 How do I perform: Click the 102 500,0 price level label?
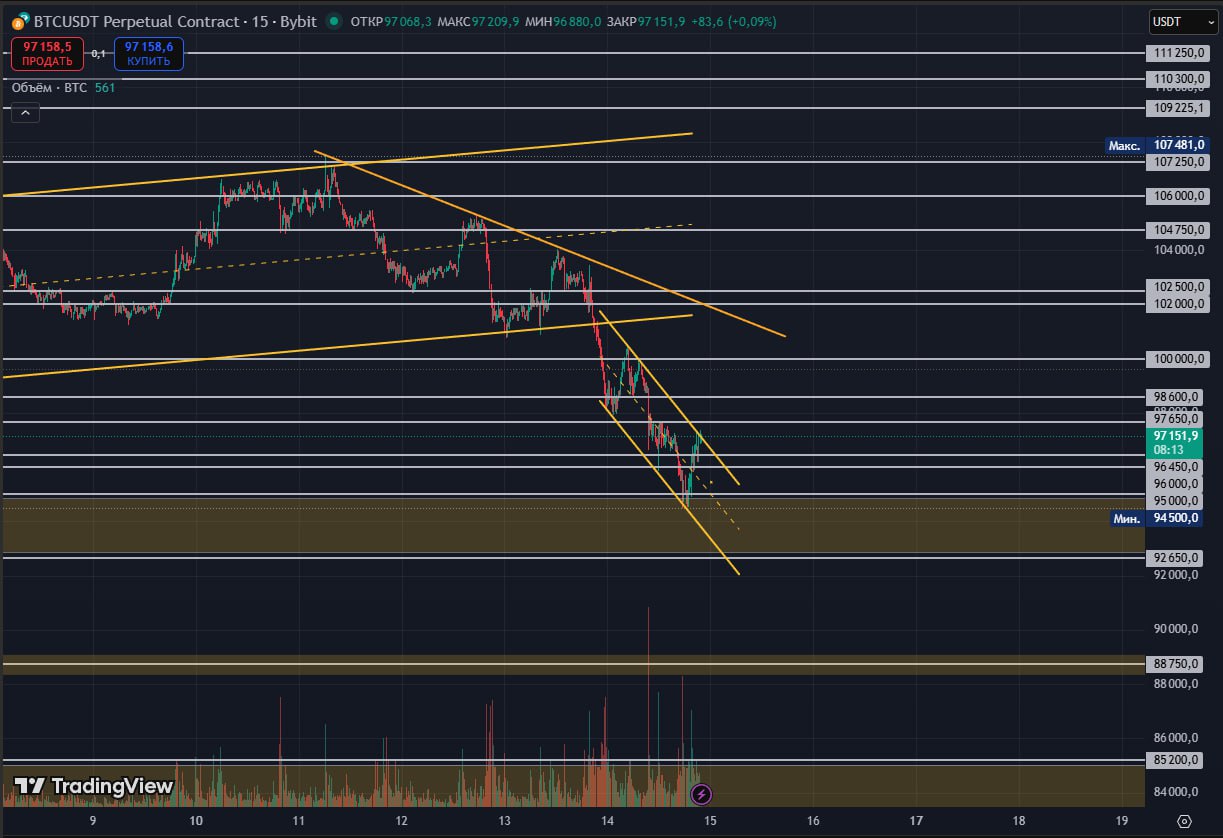(1177, 287)
